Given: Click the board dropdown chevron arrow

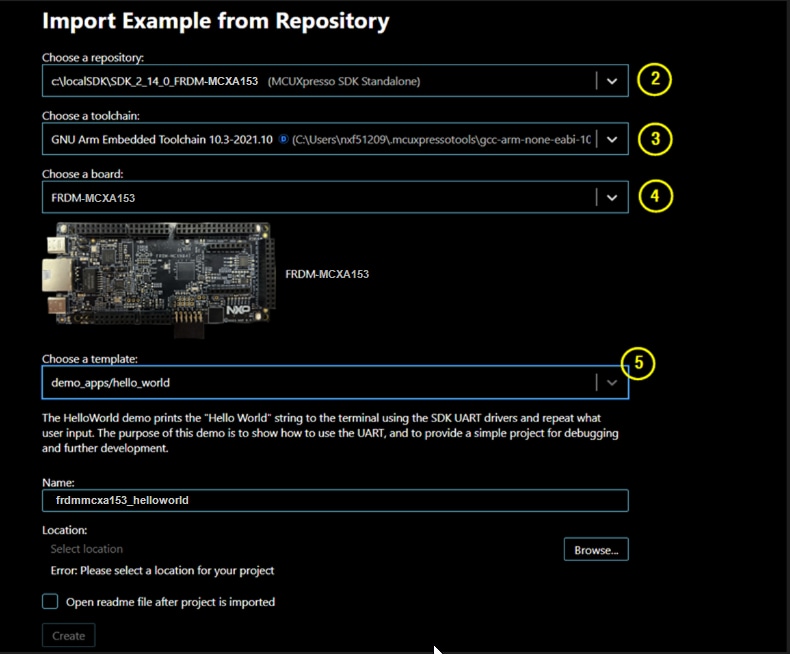Looking at the screenshot, I should pyautogui.click(x=612, y=198).
